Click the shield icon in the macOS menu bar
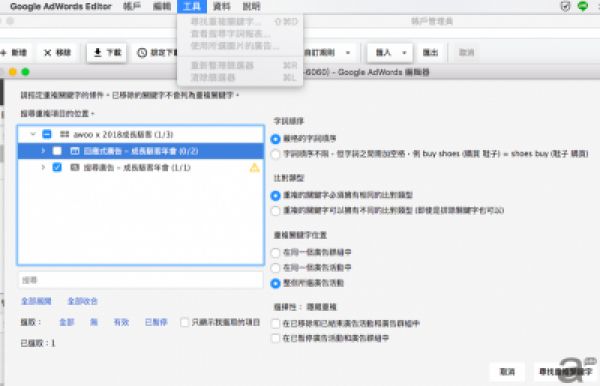Image resolution: width=600 pixels, height=386 pixels. point(565,6)
